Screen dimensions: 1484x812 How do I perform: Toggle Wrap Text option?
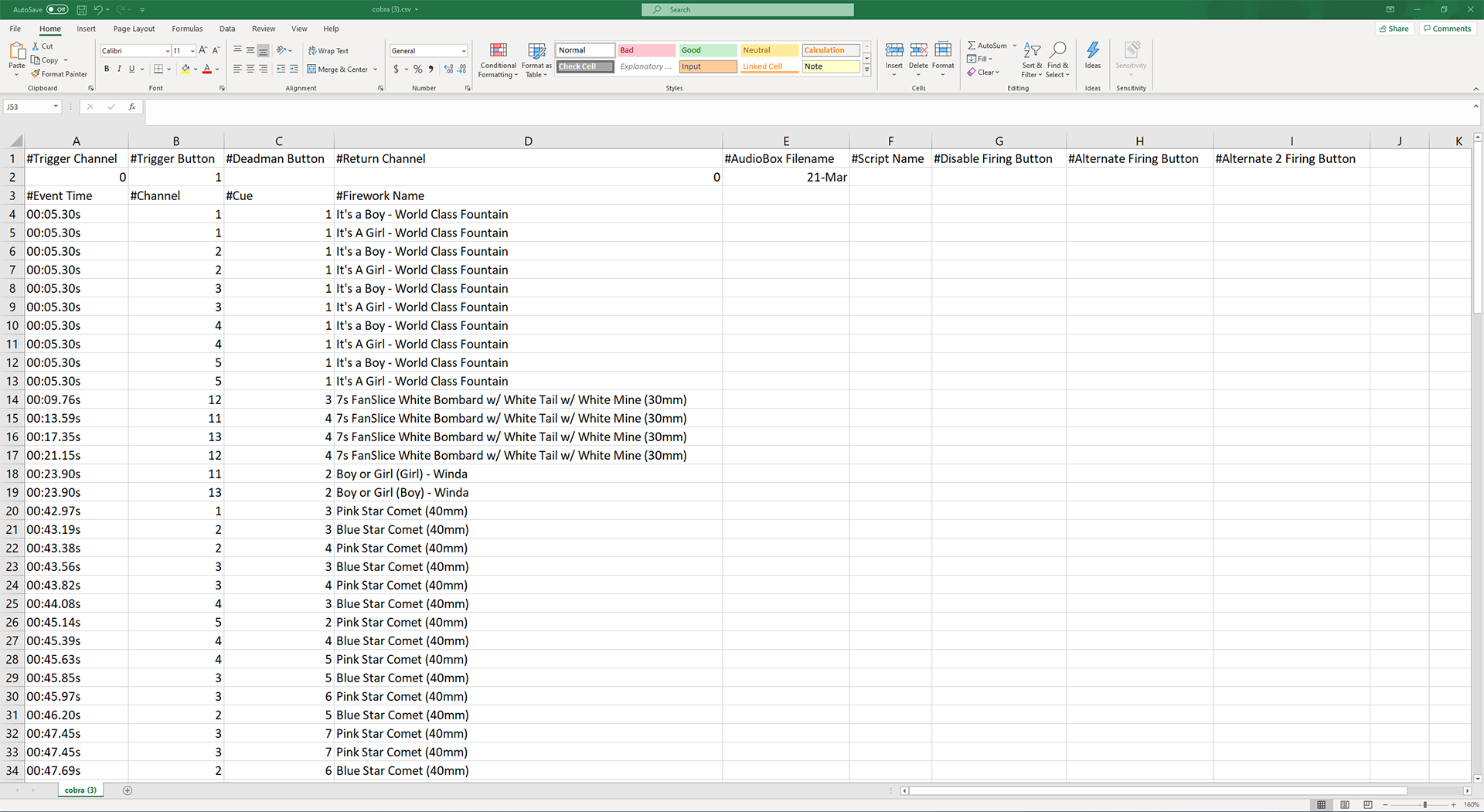328,51
